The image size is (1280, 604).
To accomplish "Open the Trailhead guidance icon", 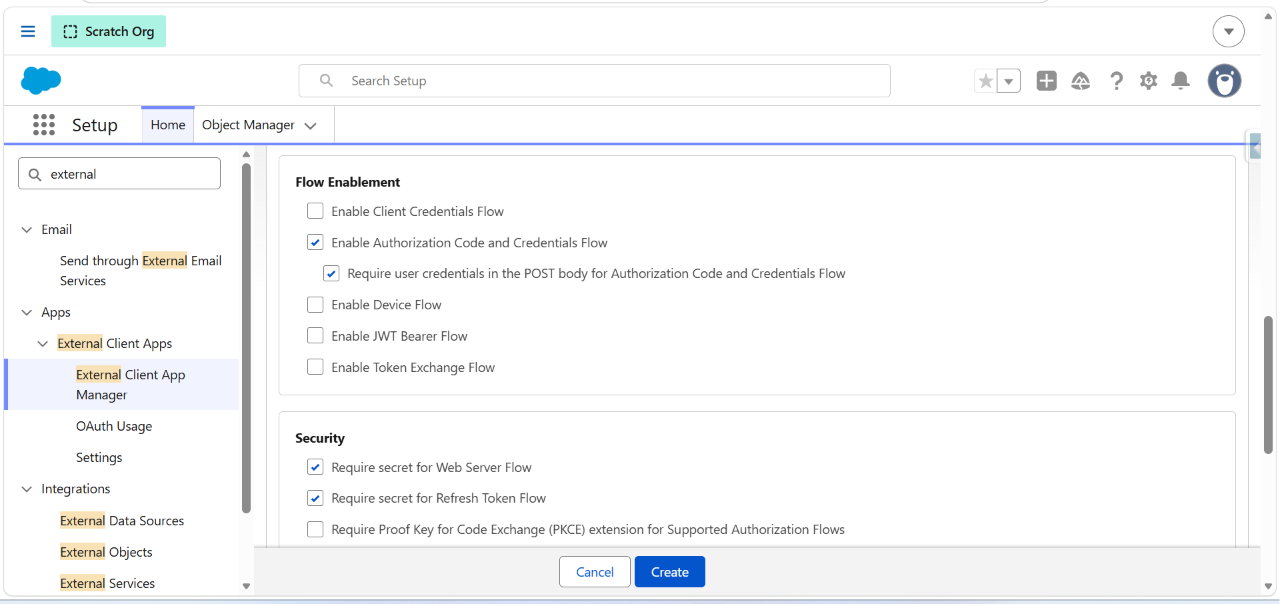I will click(x=1081, y=81).
